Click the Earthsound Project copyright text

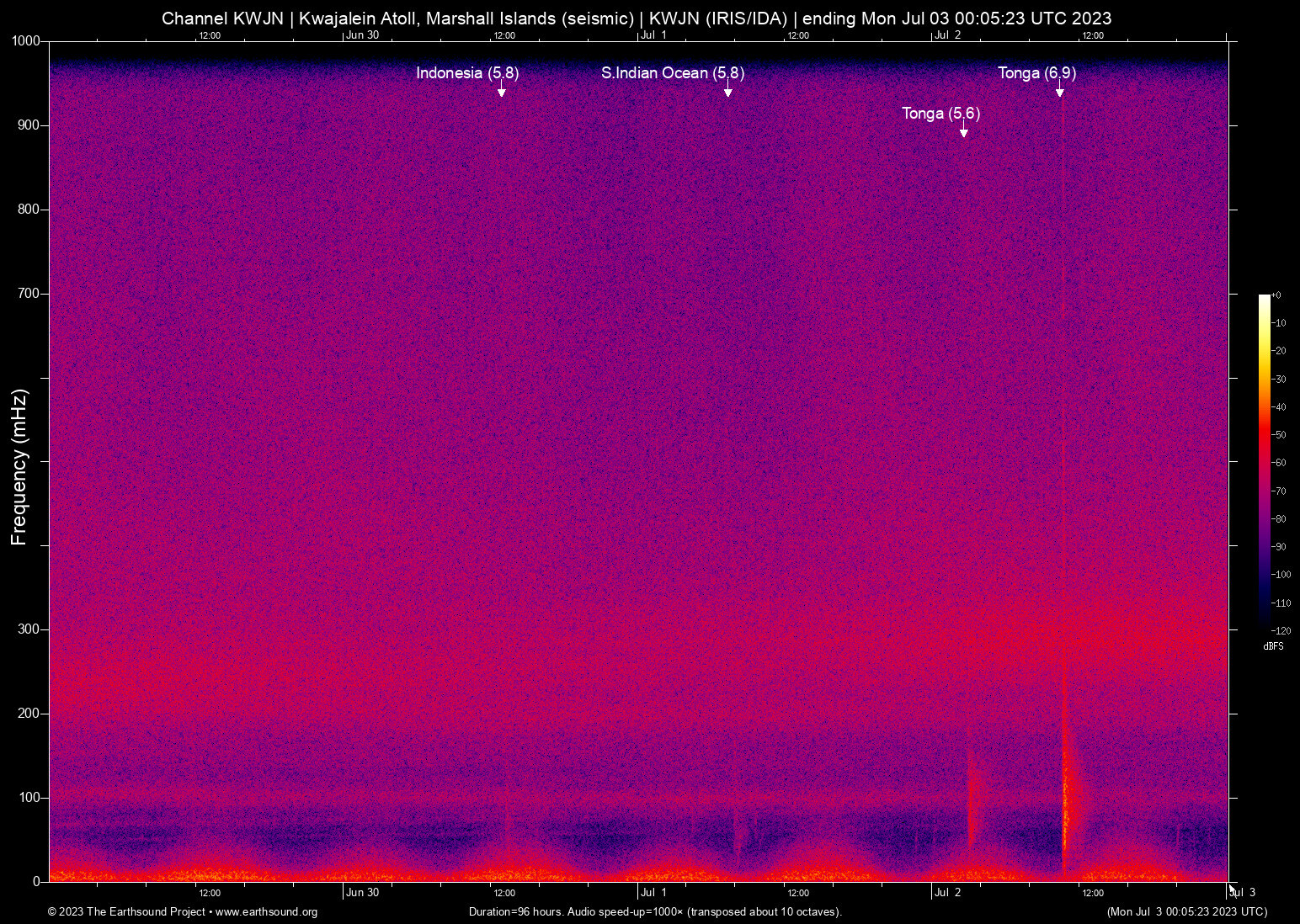(x=183, y=912)
